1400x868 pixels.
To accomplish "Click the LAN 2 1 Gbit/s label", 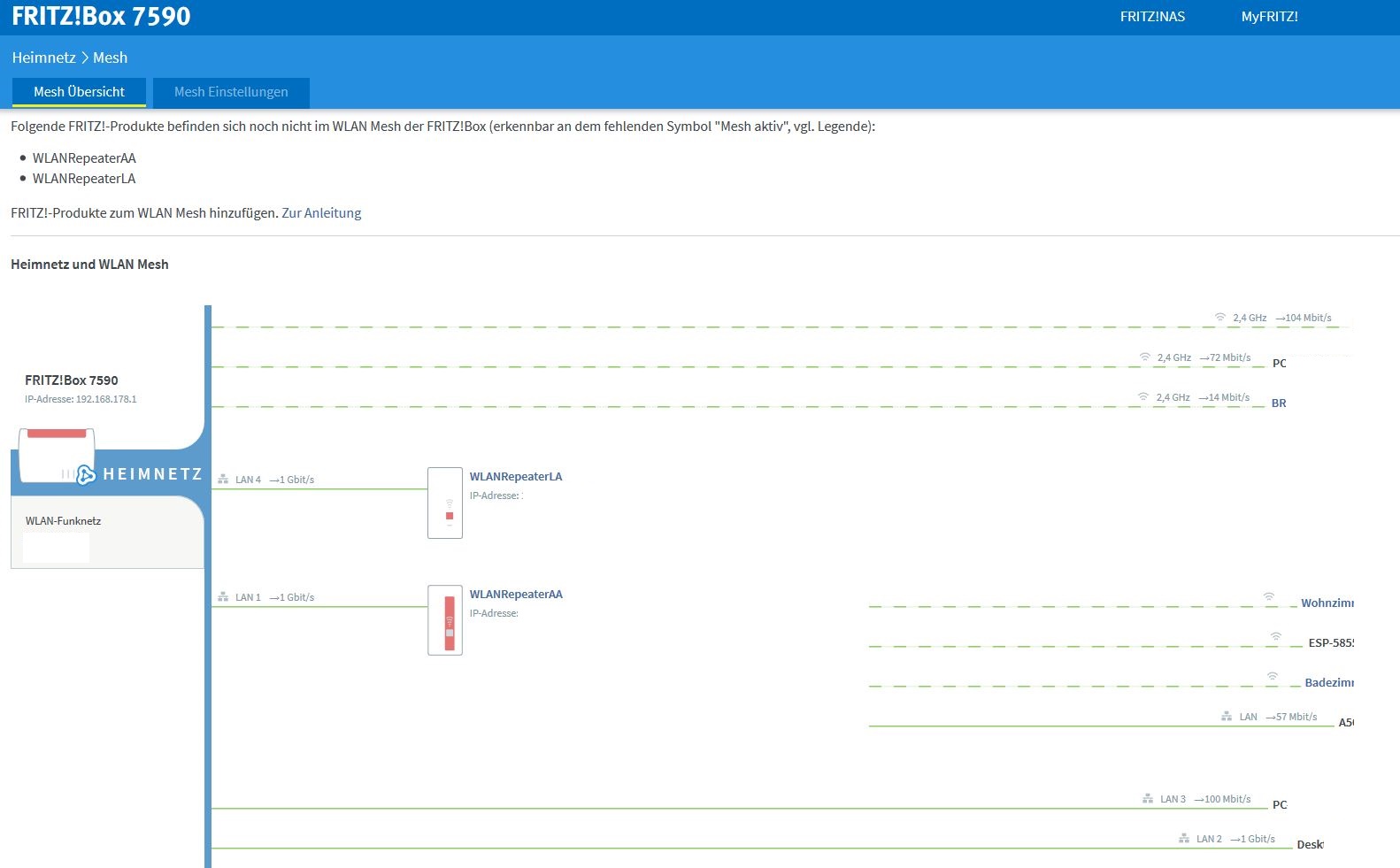I will [1235, 839].
